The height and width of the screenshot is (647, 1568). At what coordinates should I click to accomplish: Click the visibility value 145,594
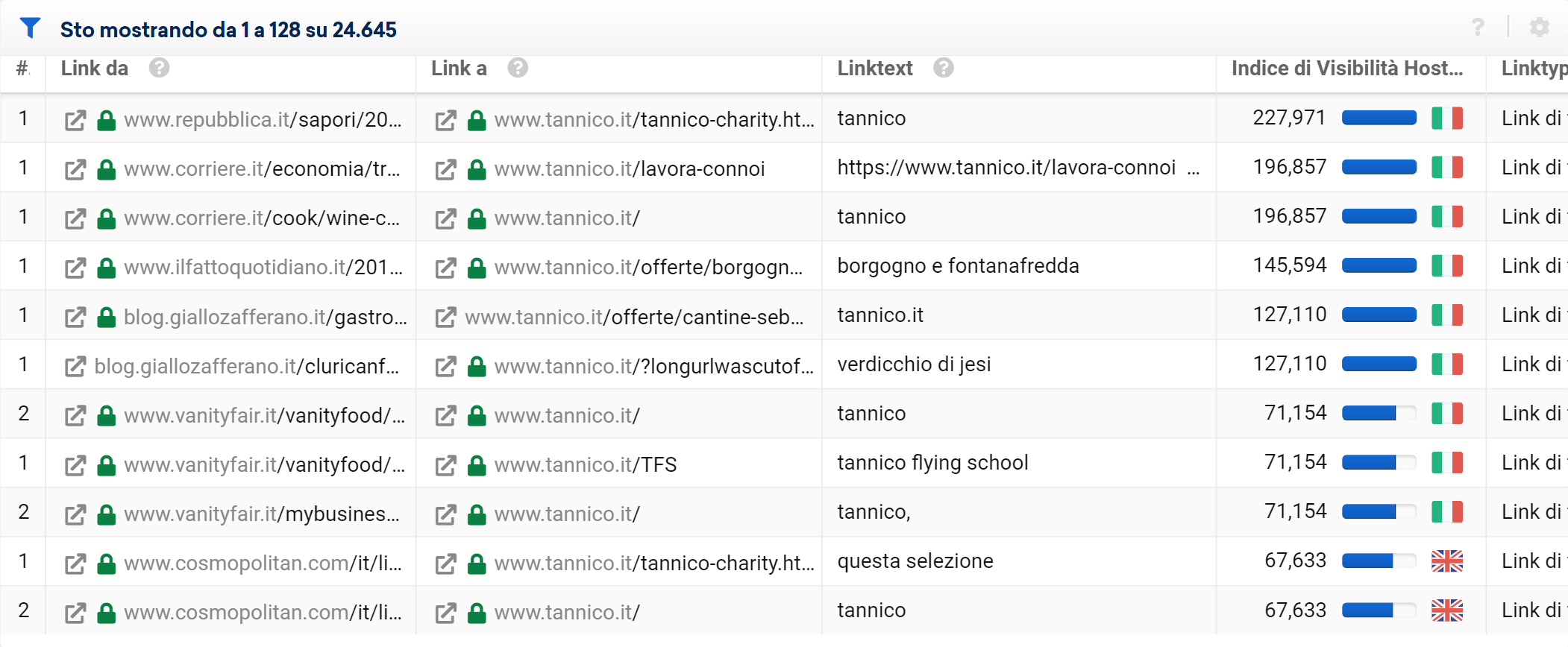click(1289, 265)
